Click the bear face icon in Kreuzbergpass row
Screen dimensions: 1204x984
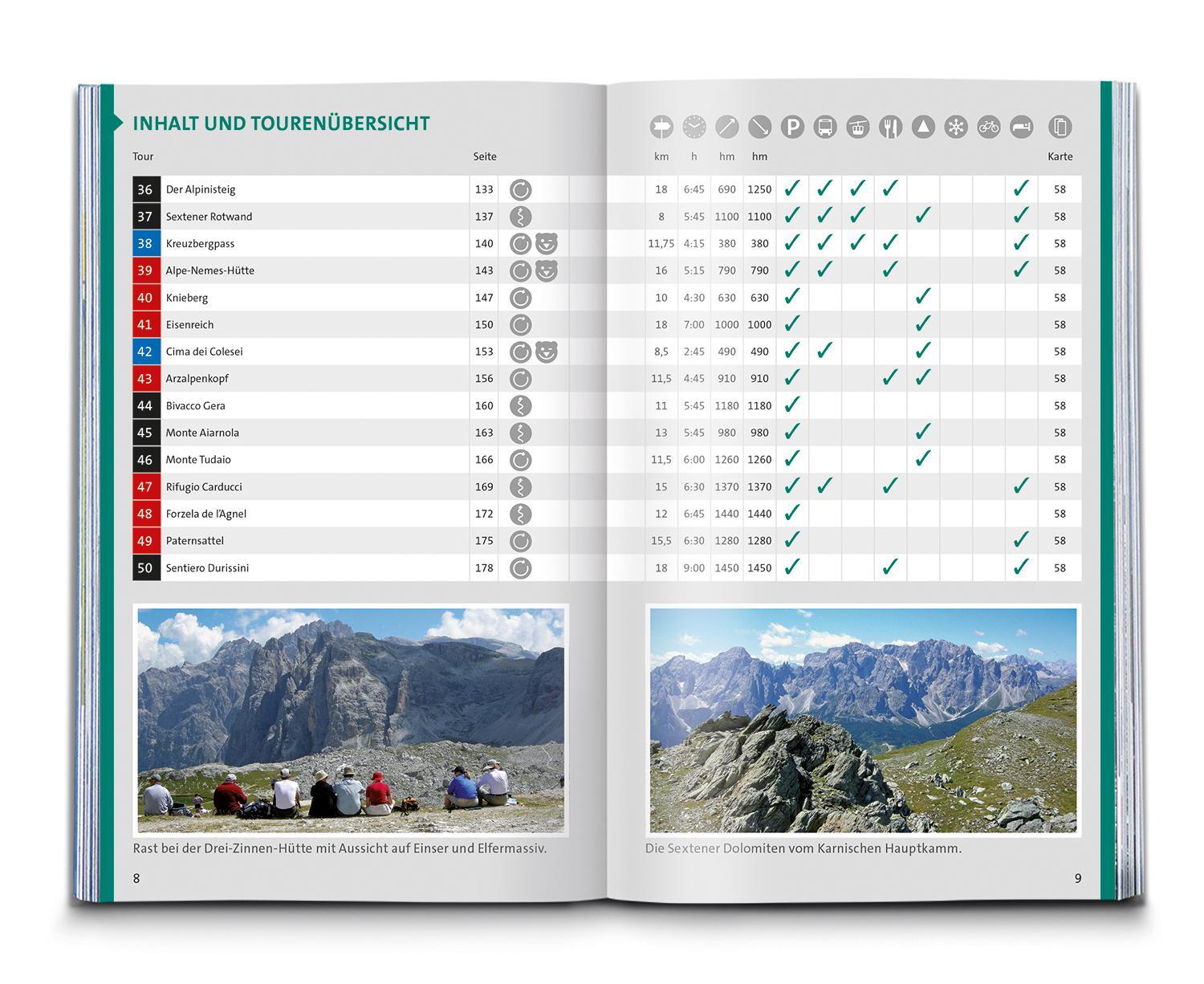[547, 244]
